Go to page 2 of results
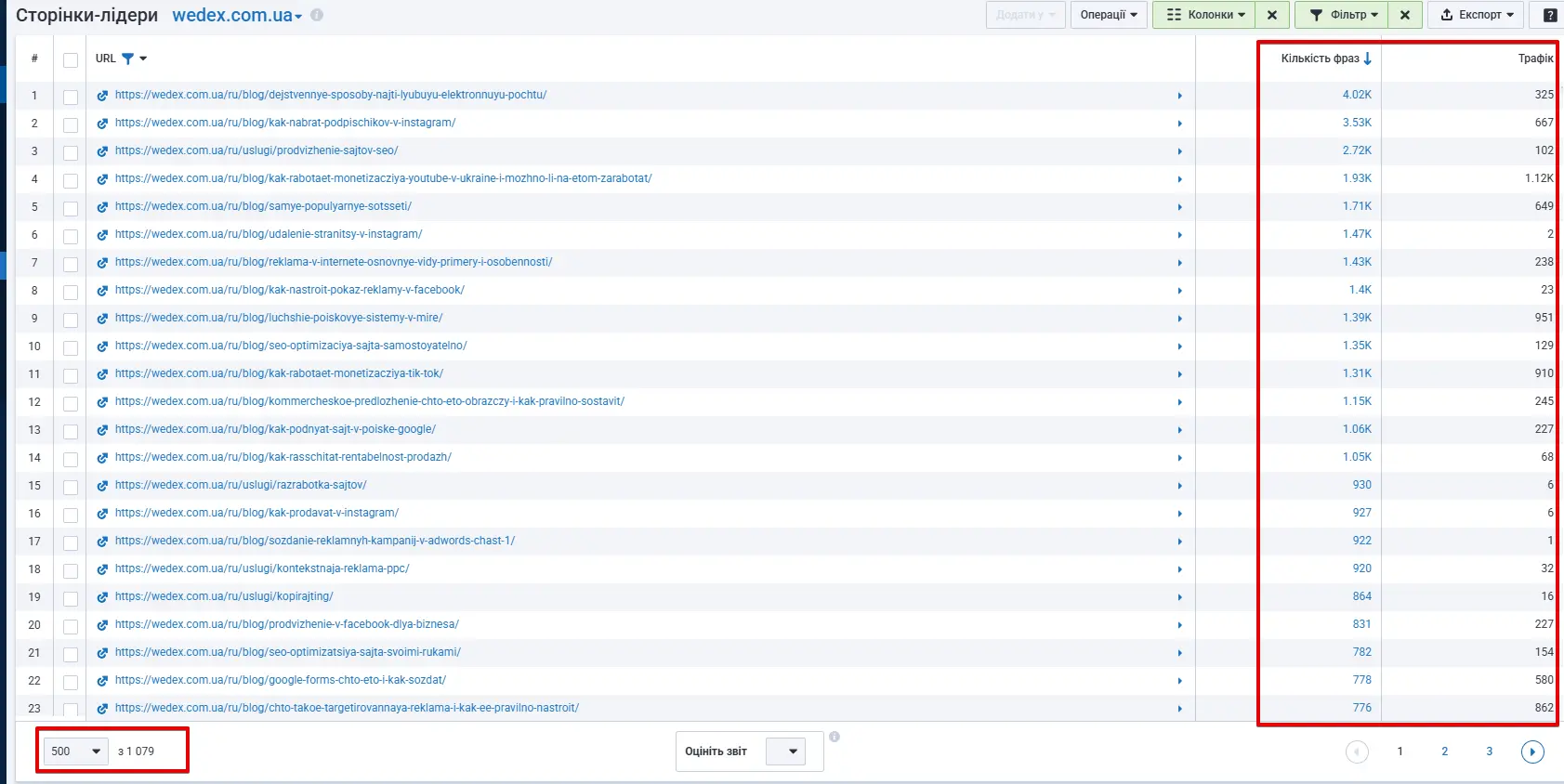The width and height of the screenshot is (1564, 784). pos(1444,751)
